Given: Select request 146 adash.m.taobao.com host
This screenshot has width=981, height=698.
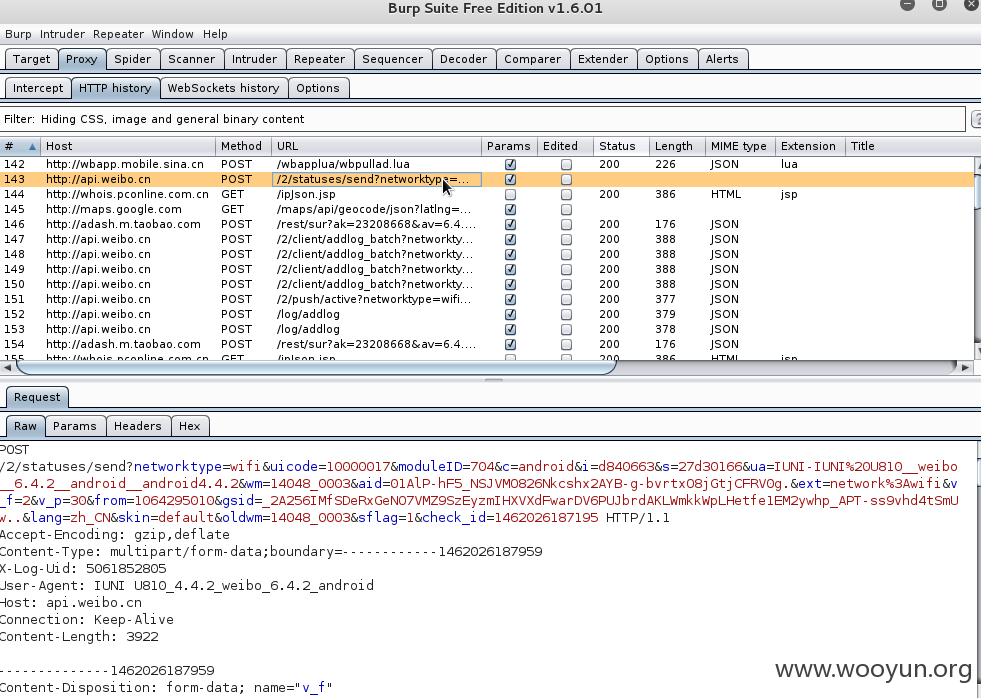Looking at the screenshot, I should point(123,225).
